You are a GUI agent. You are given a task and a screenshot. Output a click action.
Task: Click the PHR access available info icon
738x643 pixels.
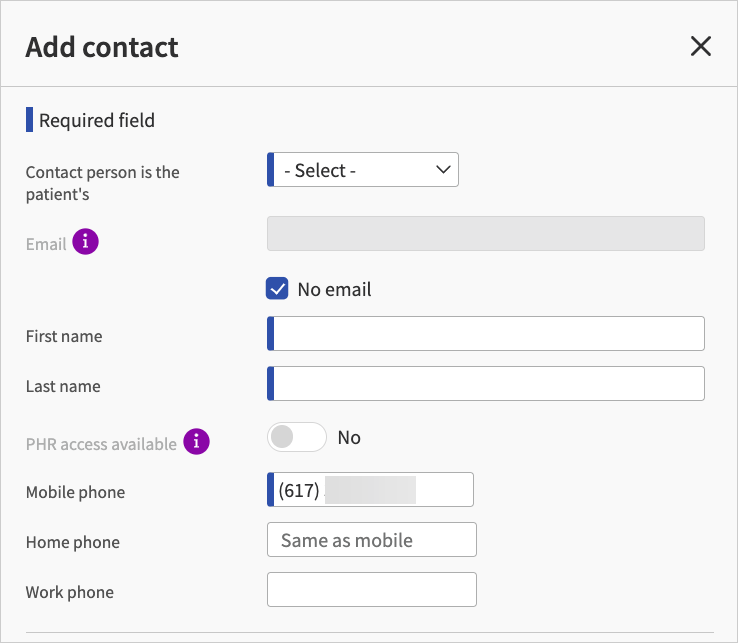(197, 442)
